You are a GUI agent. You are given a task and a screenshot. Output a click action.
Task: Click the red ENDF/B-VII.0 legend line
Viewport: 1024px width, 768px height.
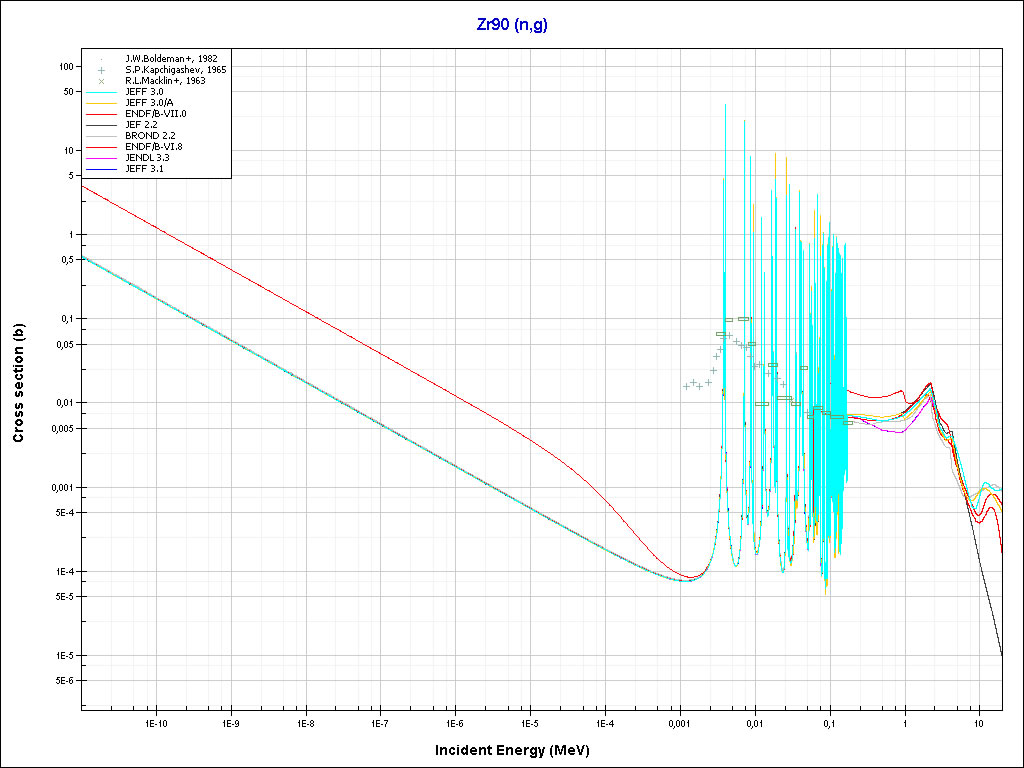pos(102,114)
